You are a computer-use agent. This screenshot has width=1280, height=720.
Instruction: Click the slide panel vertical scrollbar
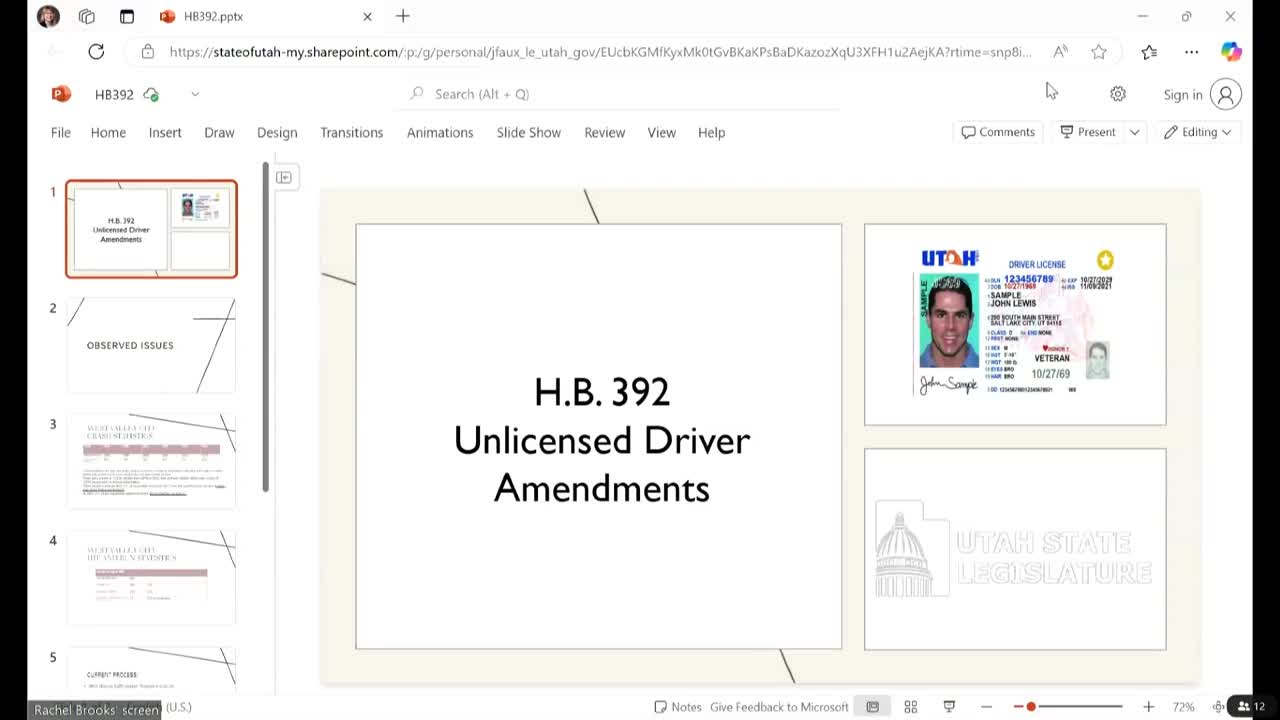pos(265,327)
